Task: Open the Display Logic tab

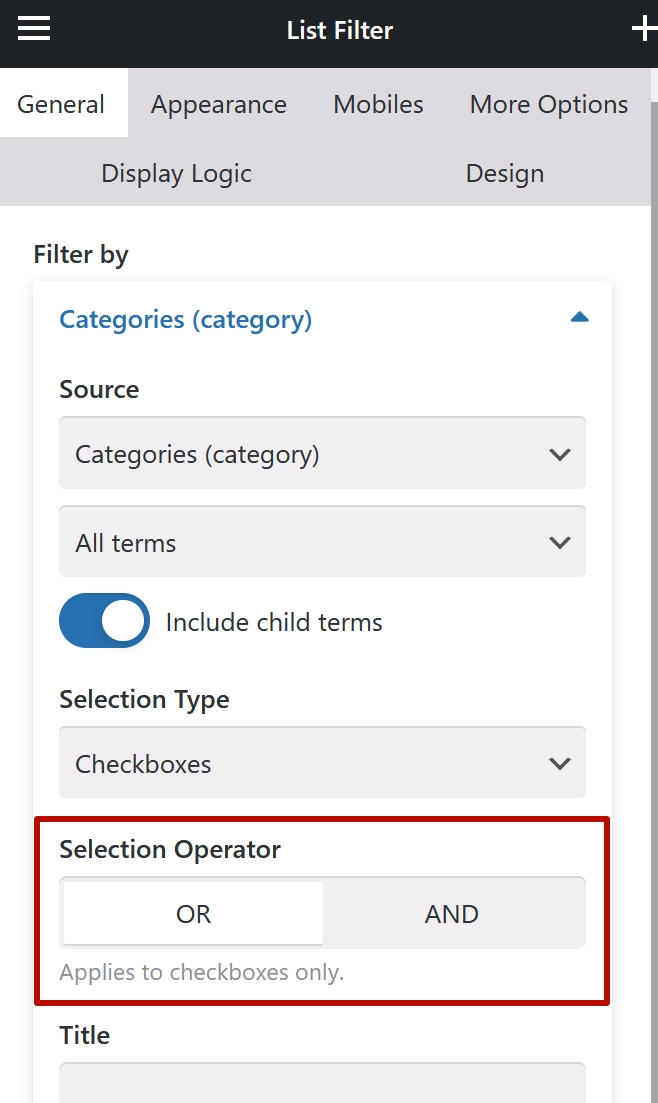Action: point(177,173)
